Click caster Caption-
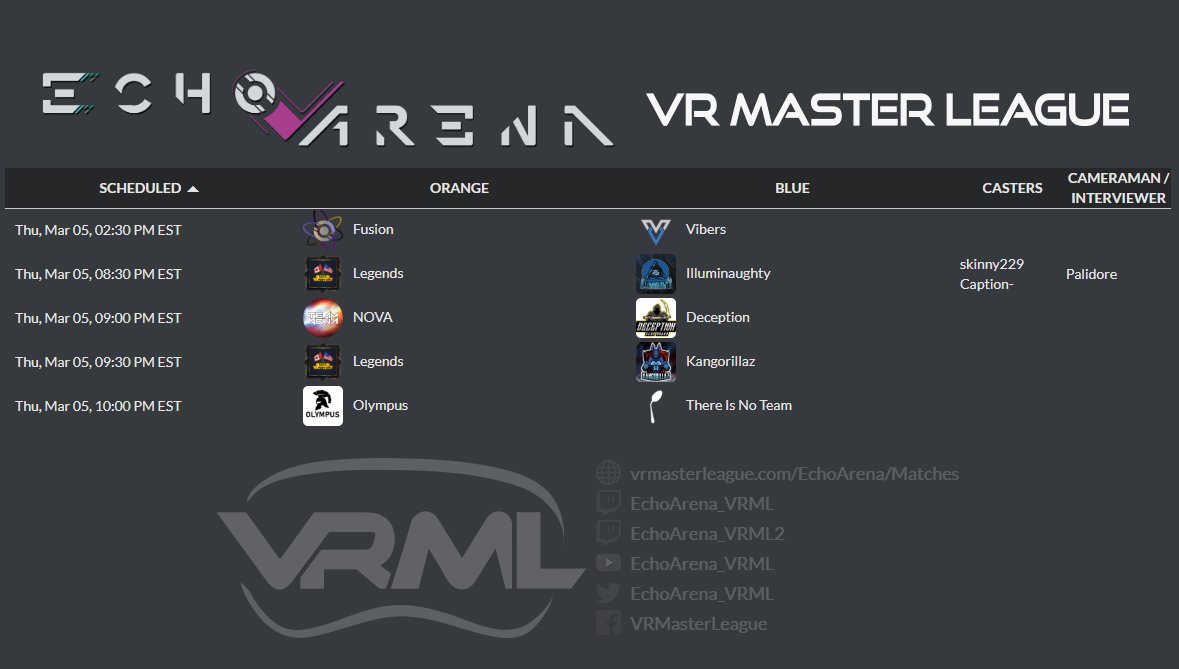This screenshot has width=1179, height=669. (987, 284)
